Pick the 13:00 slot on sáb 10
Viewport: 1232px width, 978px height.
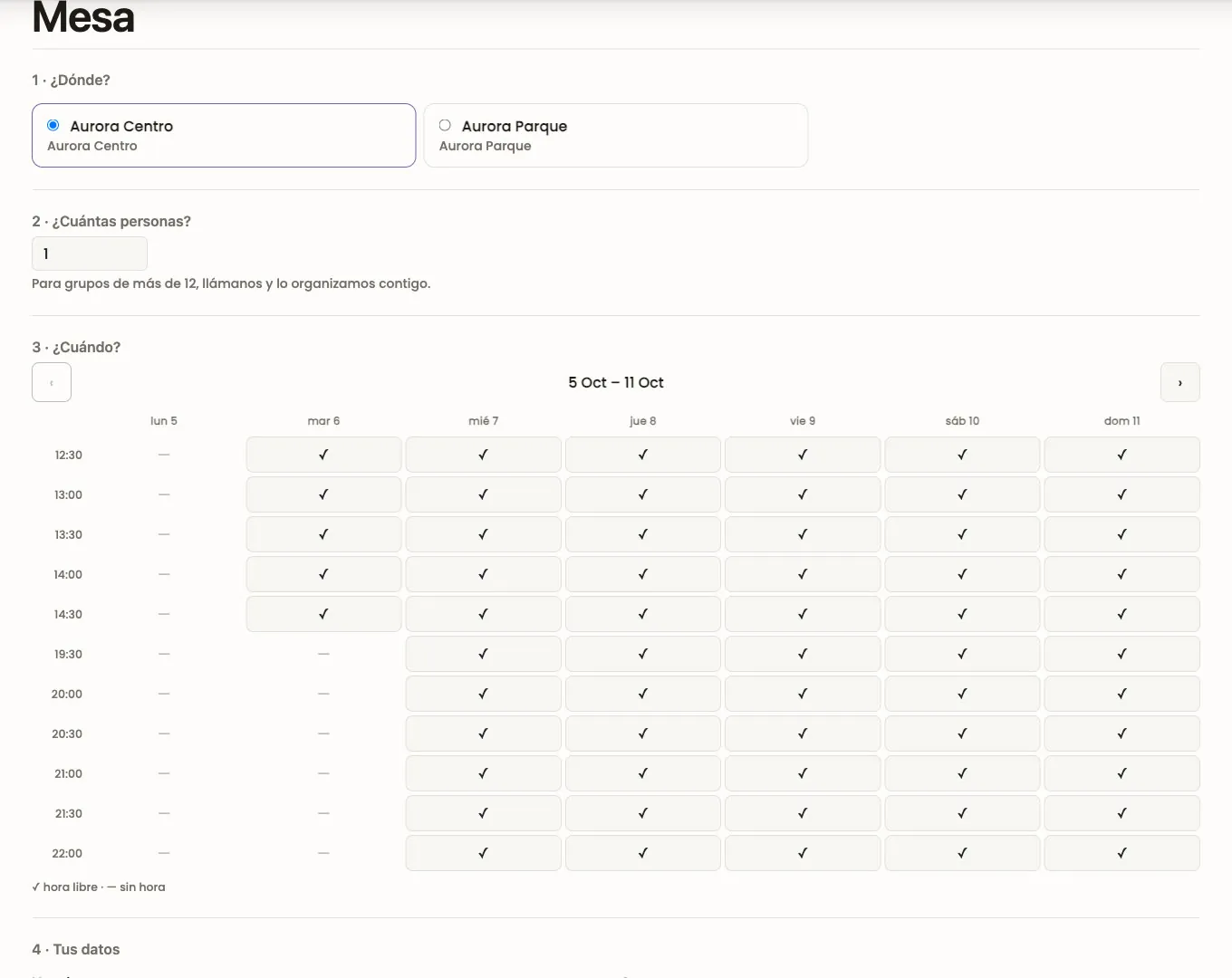click(x=962, y=494)
